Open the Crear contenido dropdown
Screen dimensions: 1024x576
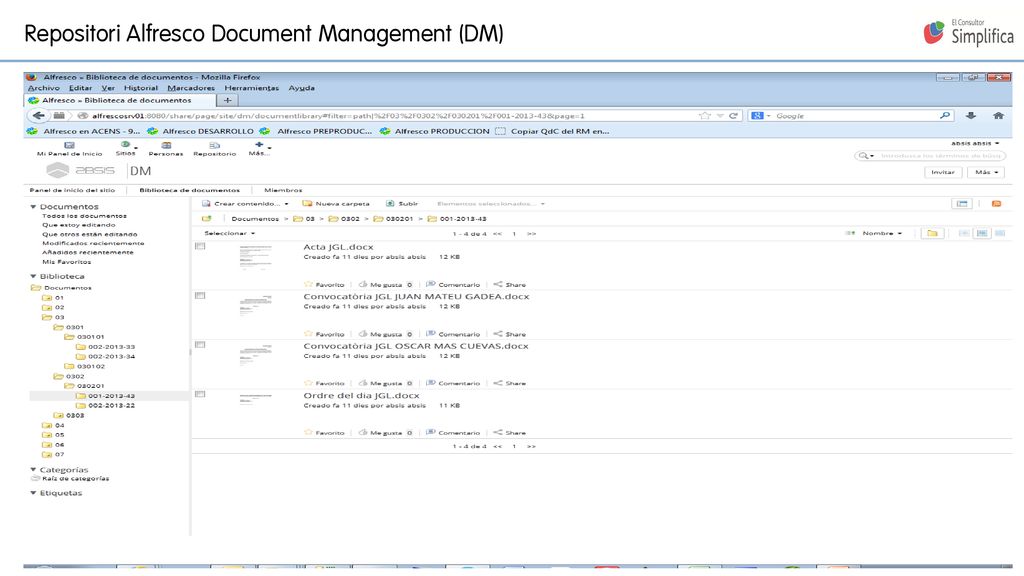coord(245,204)
